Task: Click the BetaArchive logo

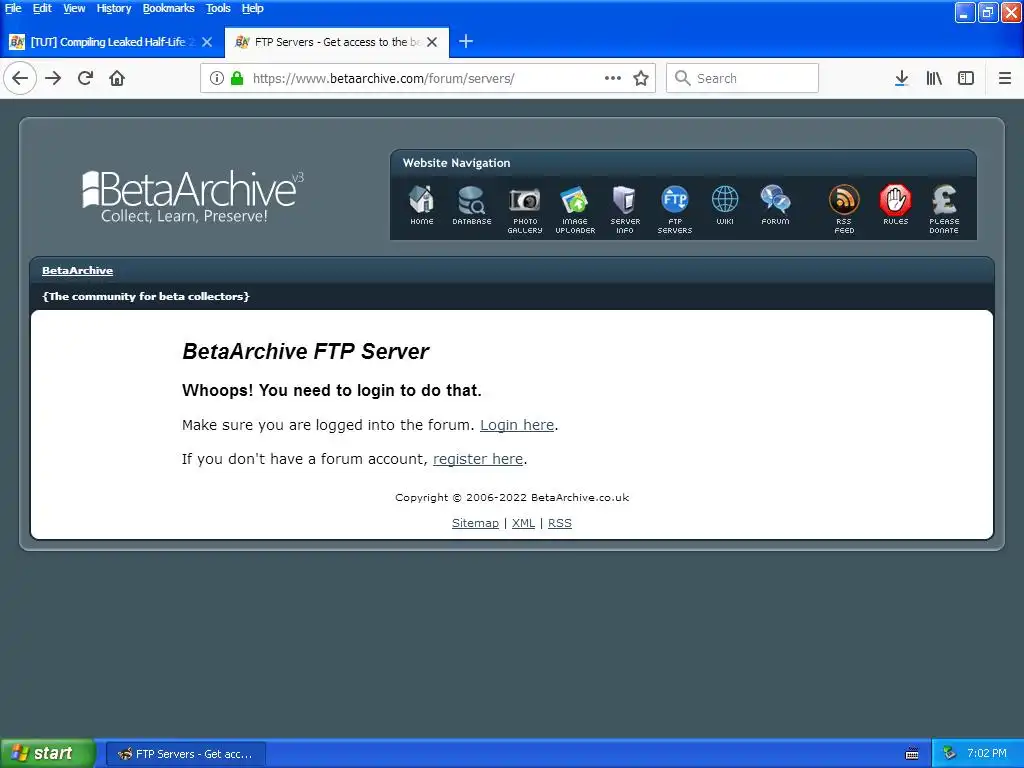Action: tap(192, 197)
